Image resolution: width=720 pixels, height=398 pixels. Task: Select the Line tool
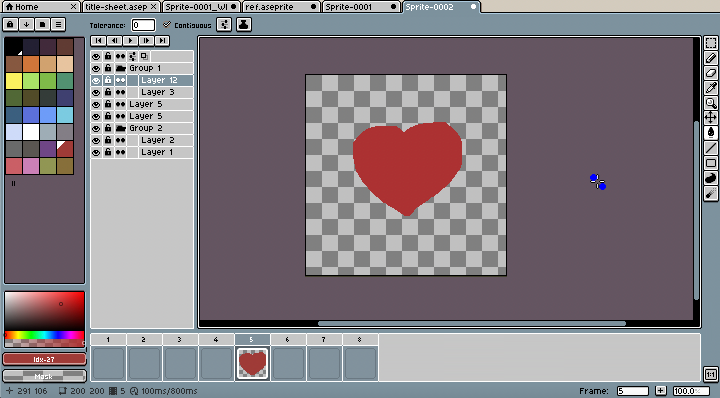click(710, 148)
